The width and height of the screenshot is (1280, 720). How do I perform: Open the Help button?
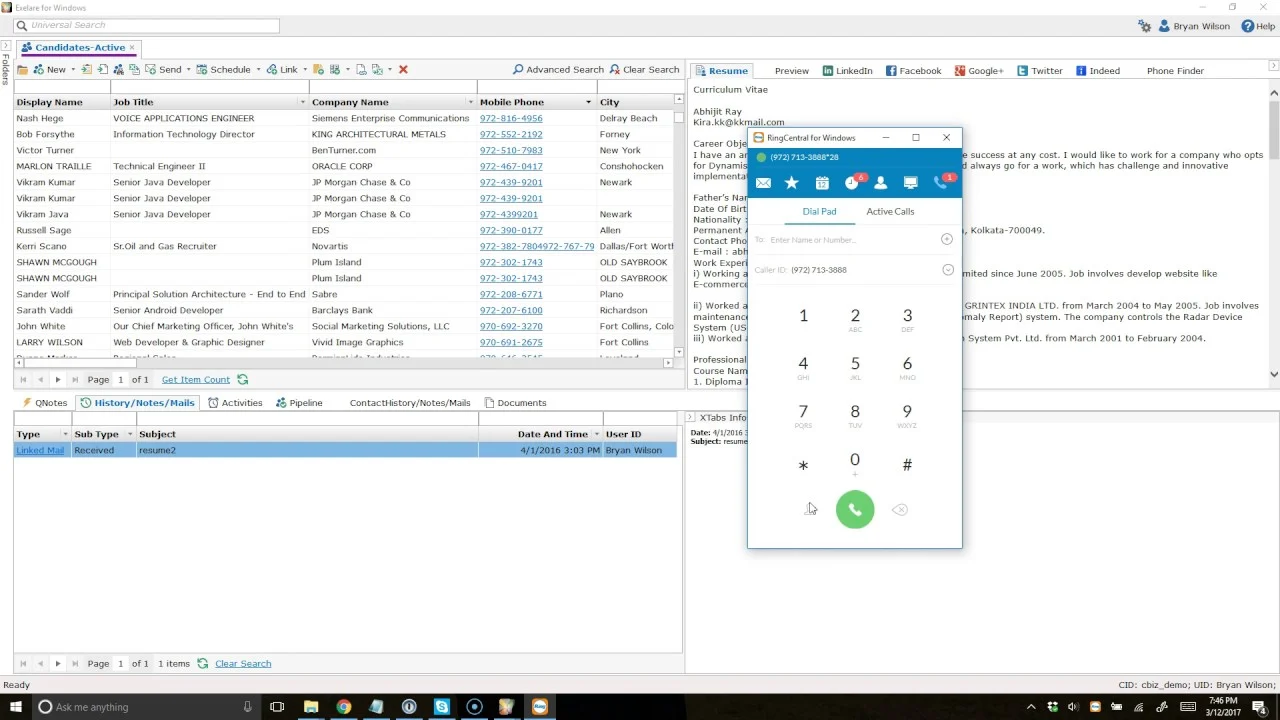(1258, 26)
